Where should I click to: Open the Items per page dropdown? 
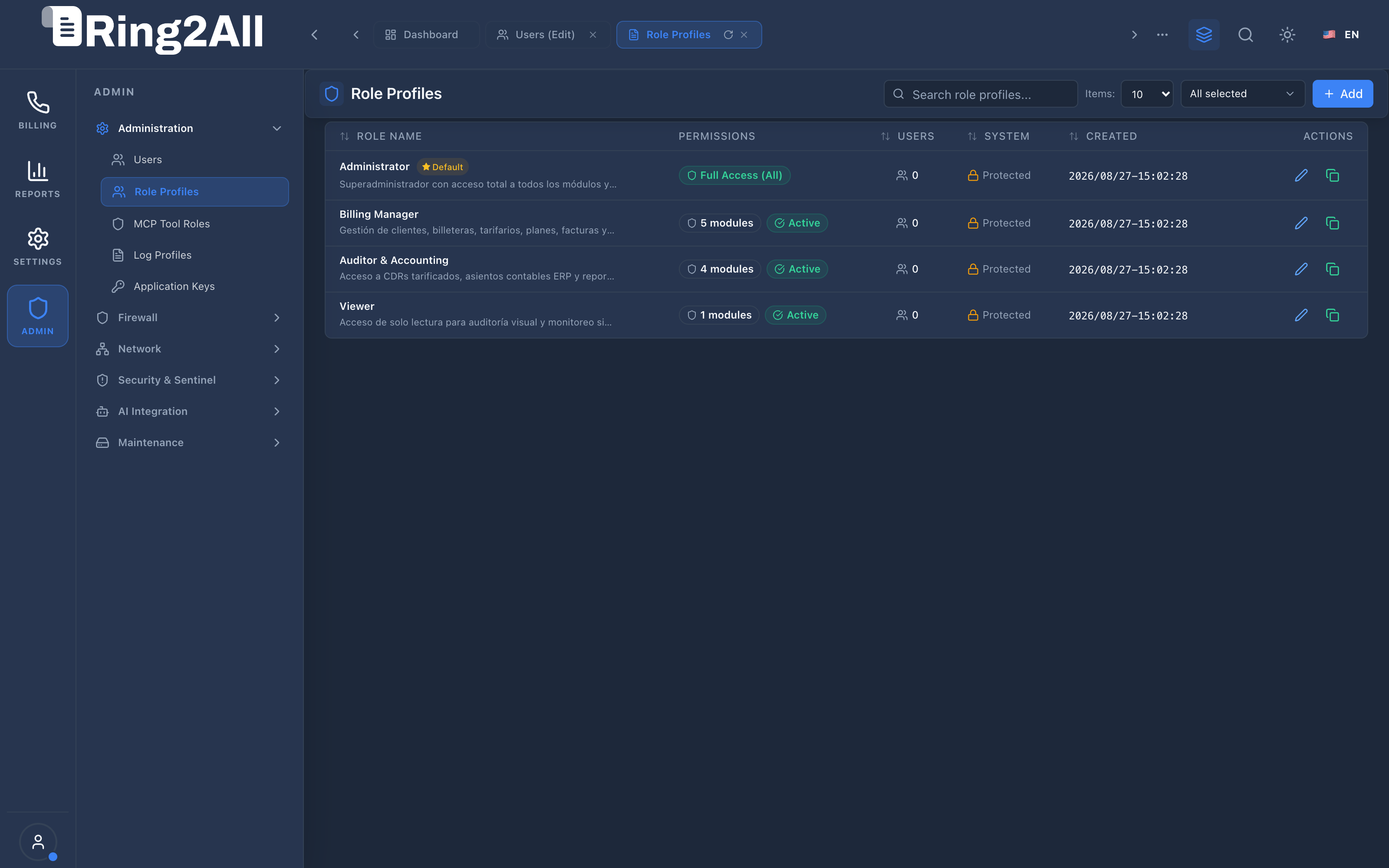(x=1147, y=94)
